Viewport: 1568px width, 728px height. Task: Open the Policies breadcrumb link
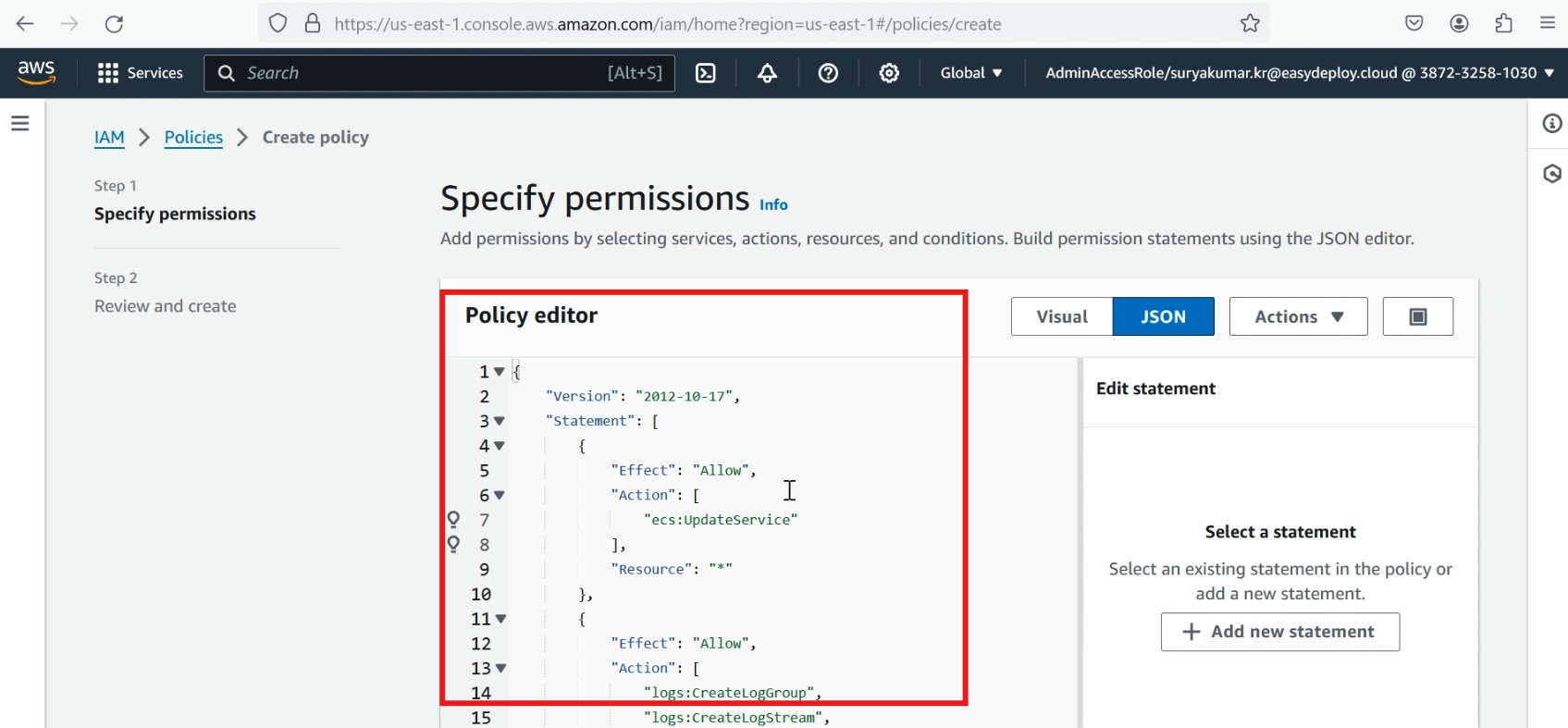(193, 137)
